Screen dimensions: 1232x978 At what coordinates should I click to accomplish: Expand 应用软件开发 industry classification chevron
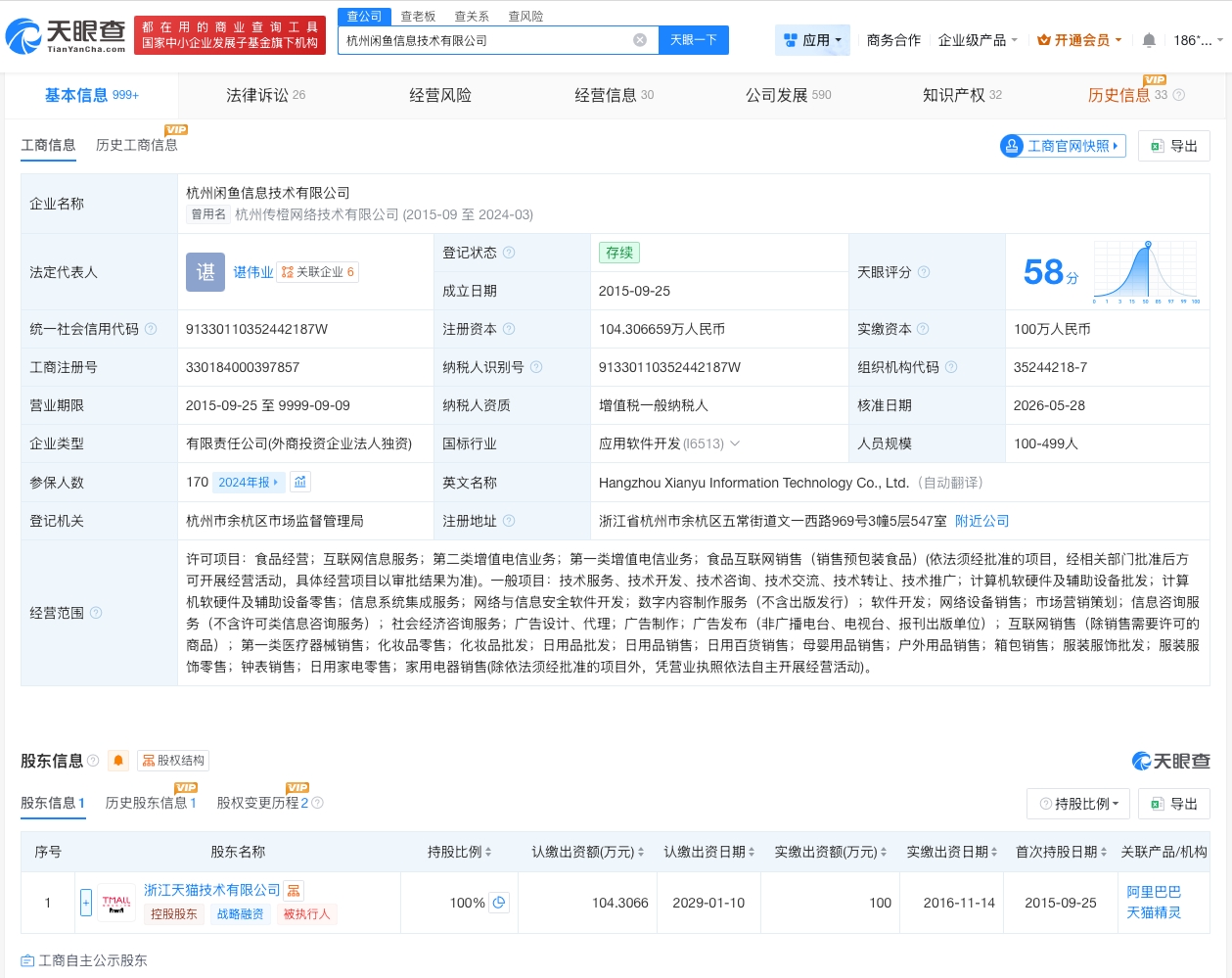tap(735, 443)
